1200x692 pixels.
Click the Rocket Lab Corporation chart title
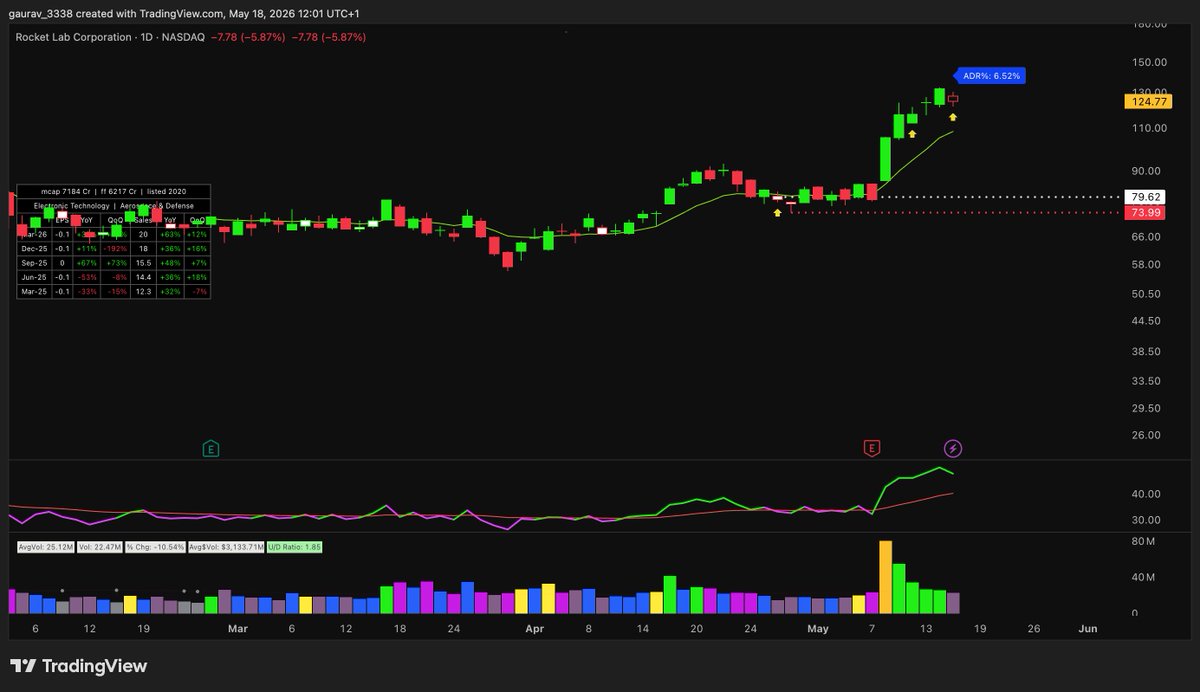[75, 37]
